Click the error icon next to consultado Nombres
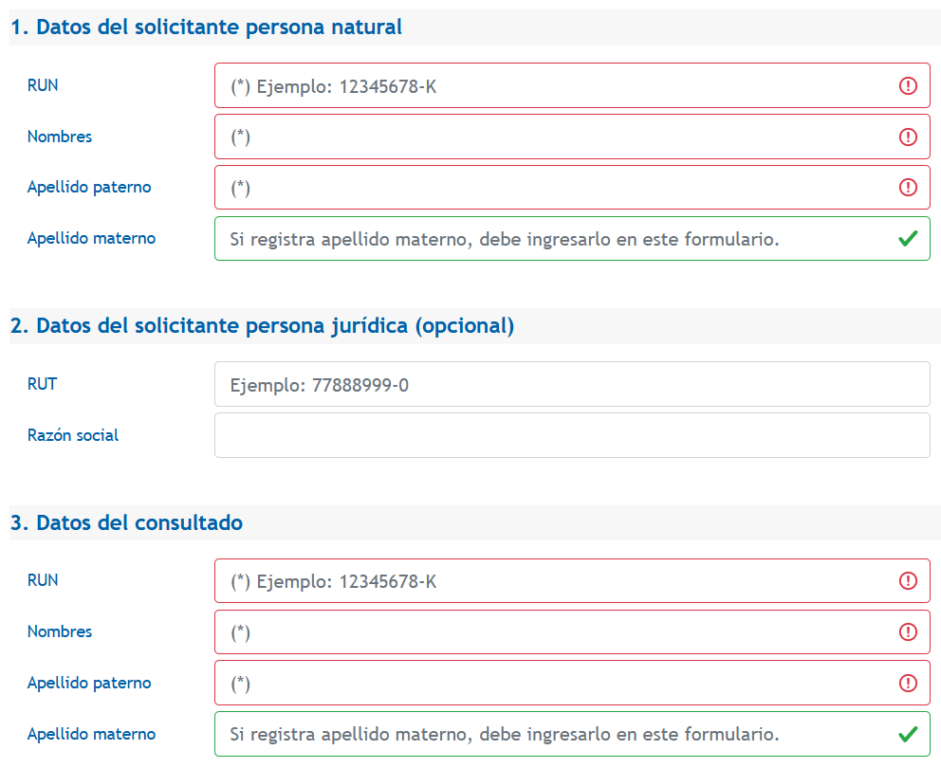Screen dimensions: 941x768 (908, 631)
